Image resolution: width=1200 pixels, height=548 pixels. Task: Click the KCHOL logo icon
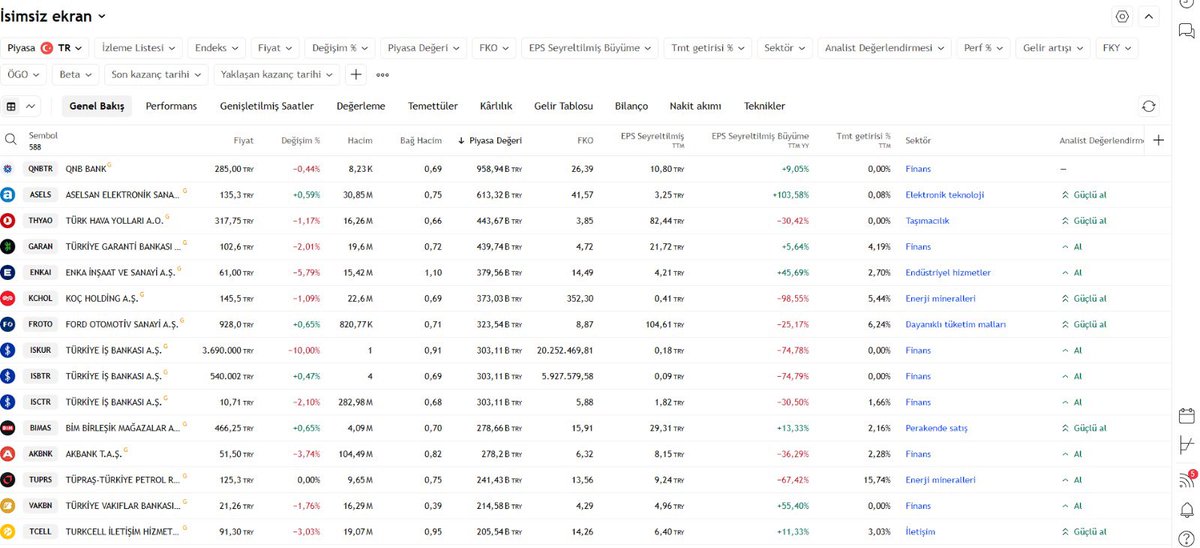8,298
